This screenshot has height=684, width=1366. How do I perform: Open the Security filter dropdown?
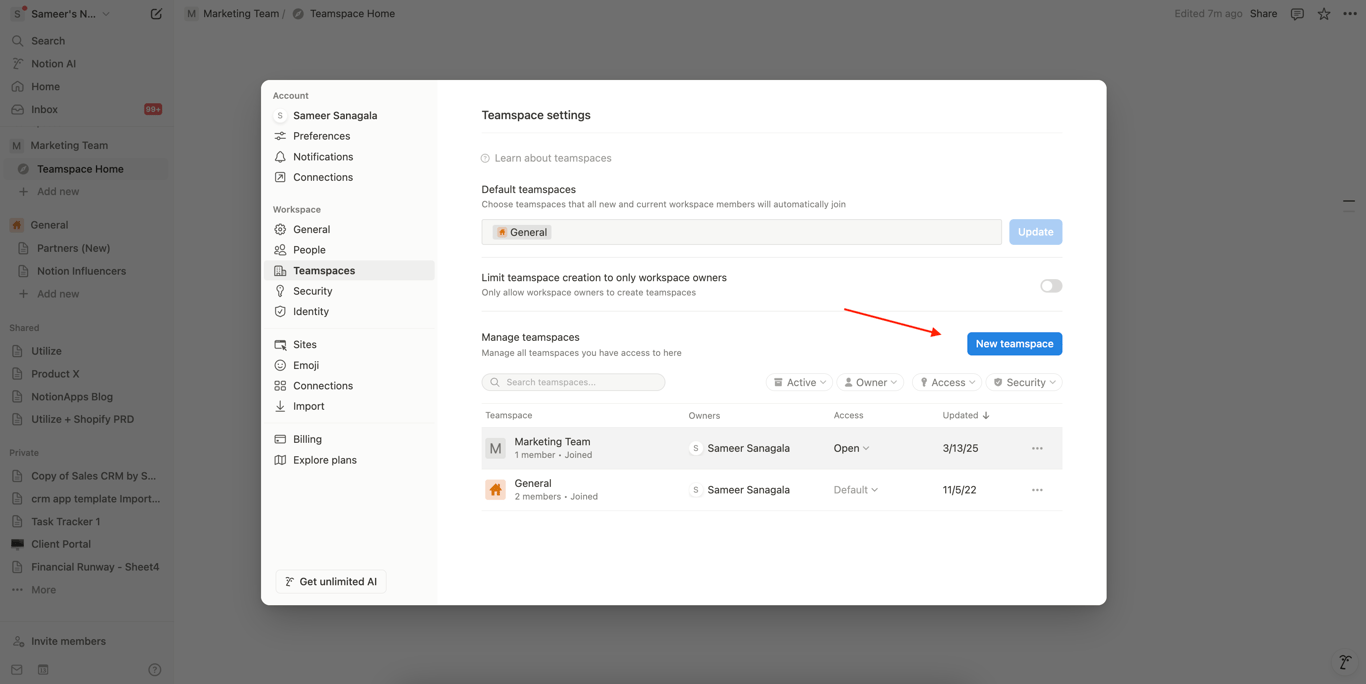1024,383
